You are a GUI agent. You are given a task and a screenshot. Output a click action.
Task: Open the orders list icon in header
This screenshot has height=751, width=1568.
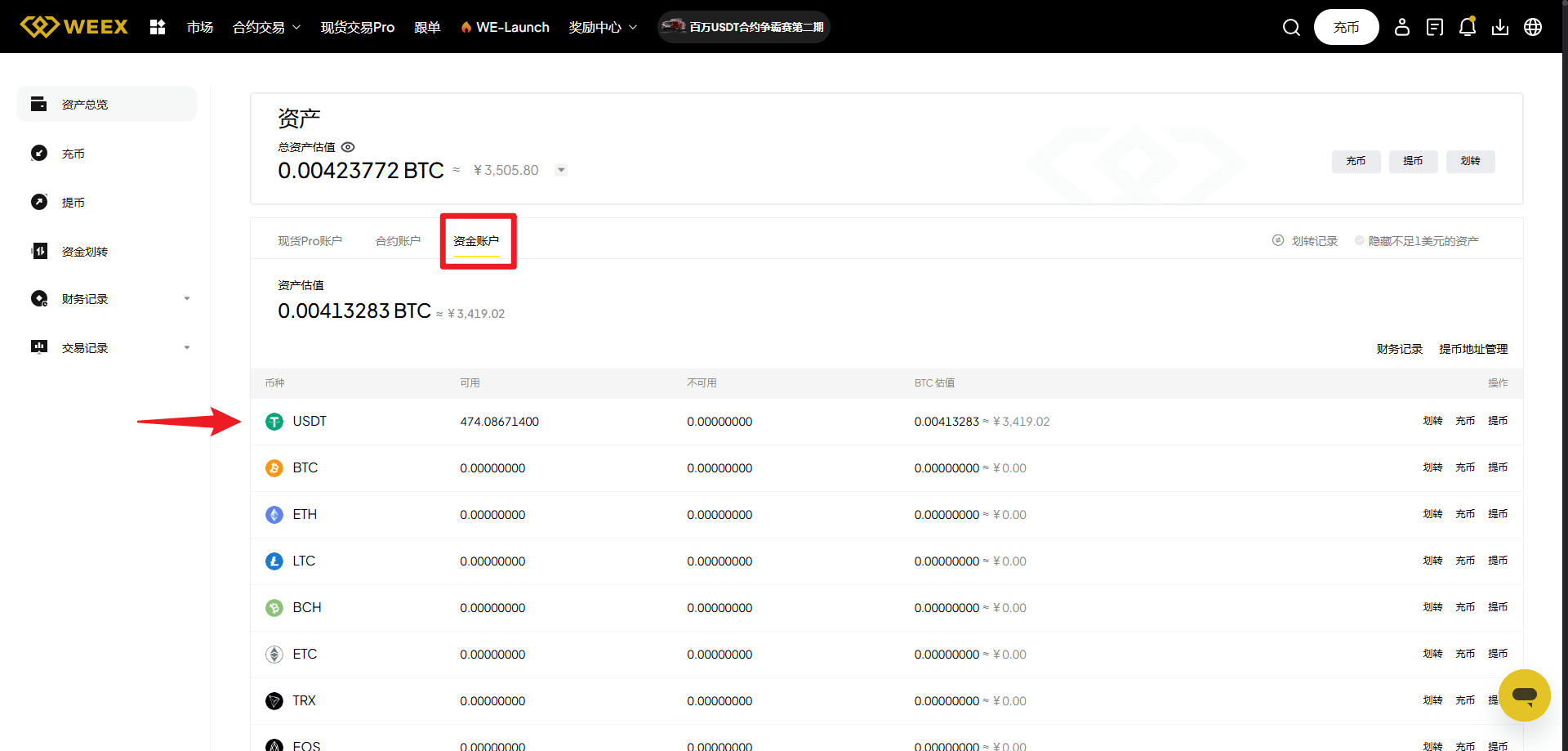(x=1435, y=28)
